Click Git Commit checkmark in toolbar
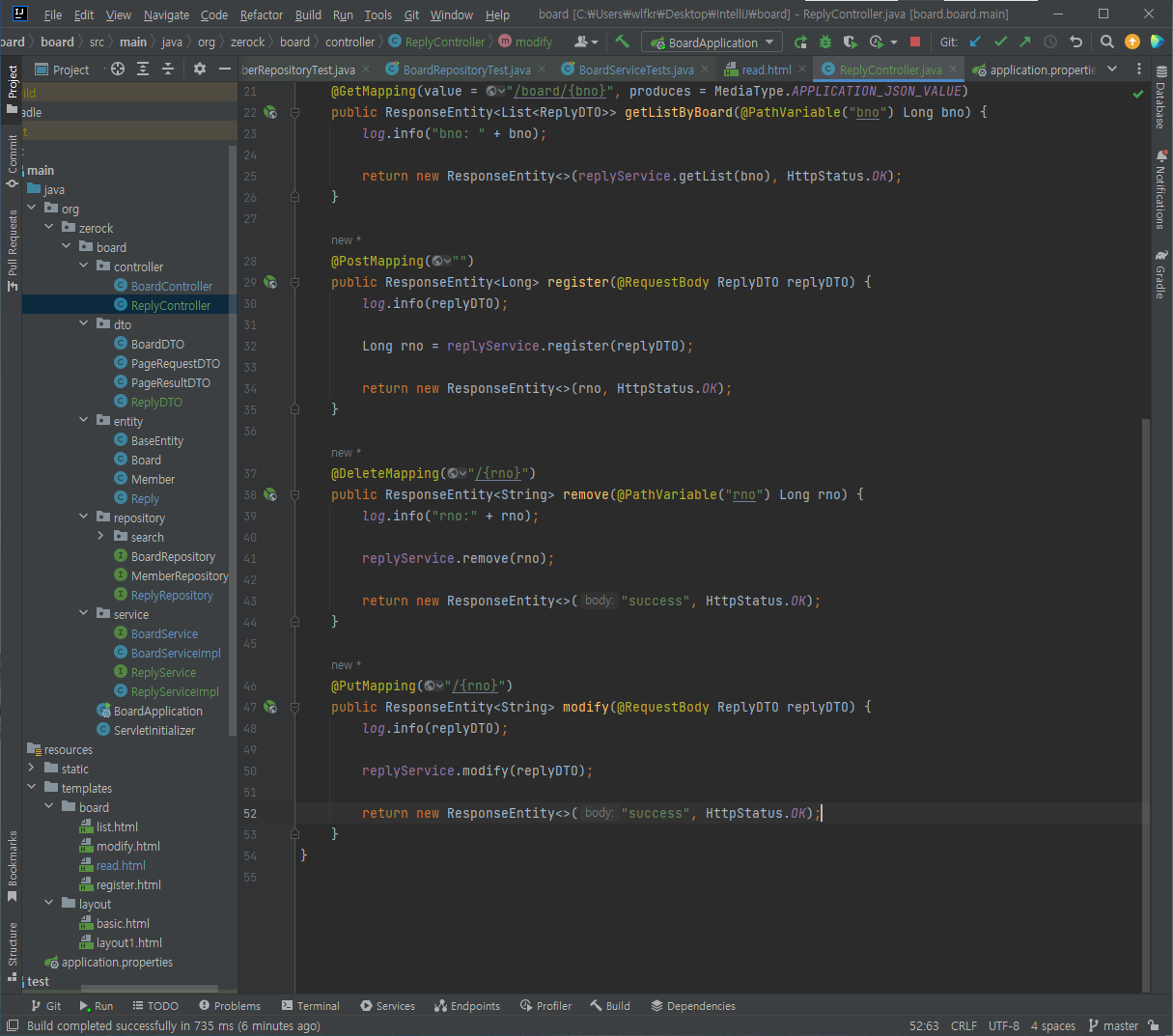 1000,42
